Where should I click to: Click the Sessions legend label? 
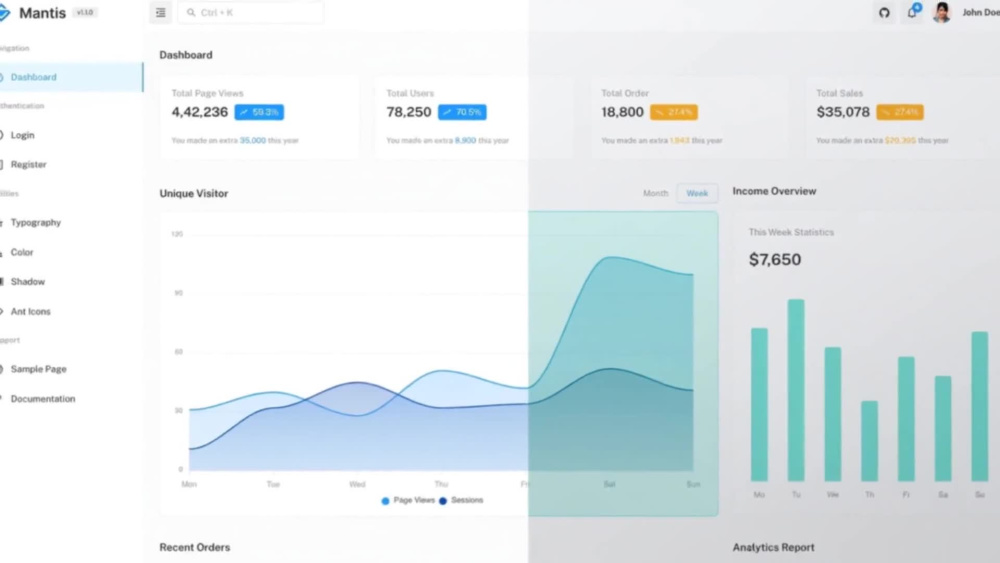coord(467,501)
